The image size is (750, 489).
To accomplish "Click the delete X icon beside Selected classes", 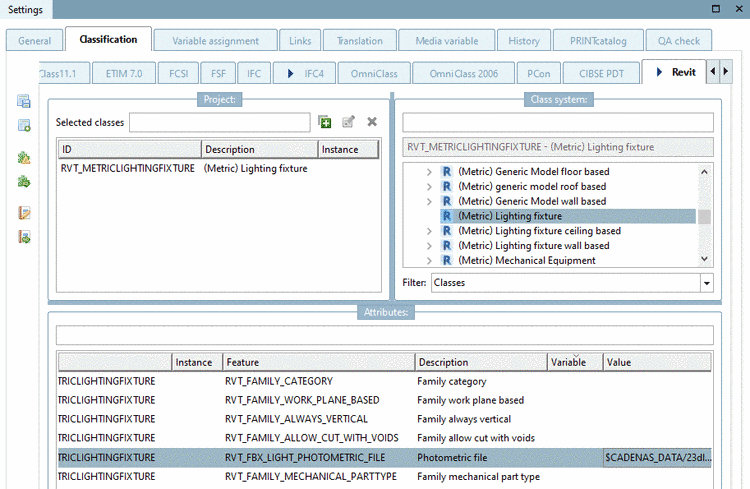I will coord(372,122).
